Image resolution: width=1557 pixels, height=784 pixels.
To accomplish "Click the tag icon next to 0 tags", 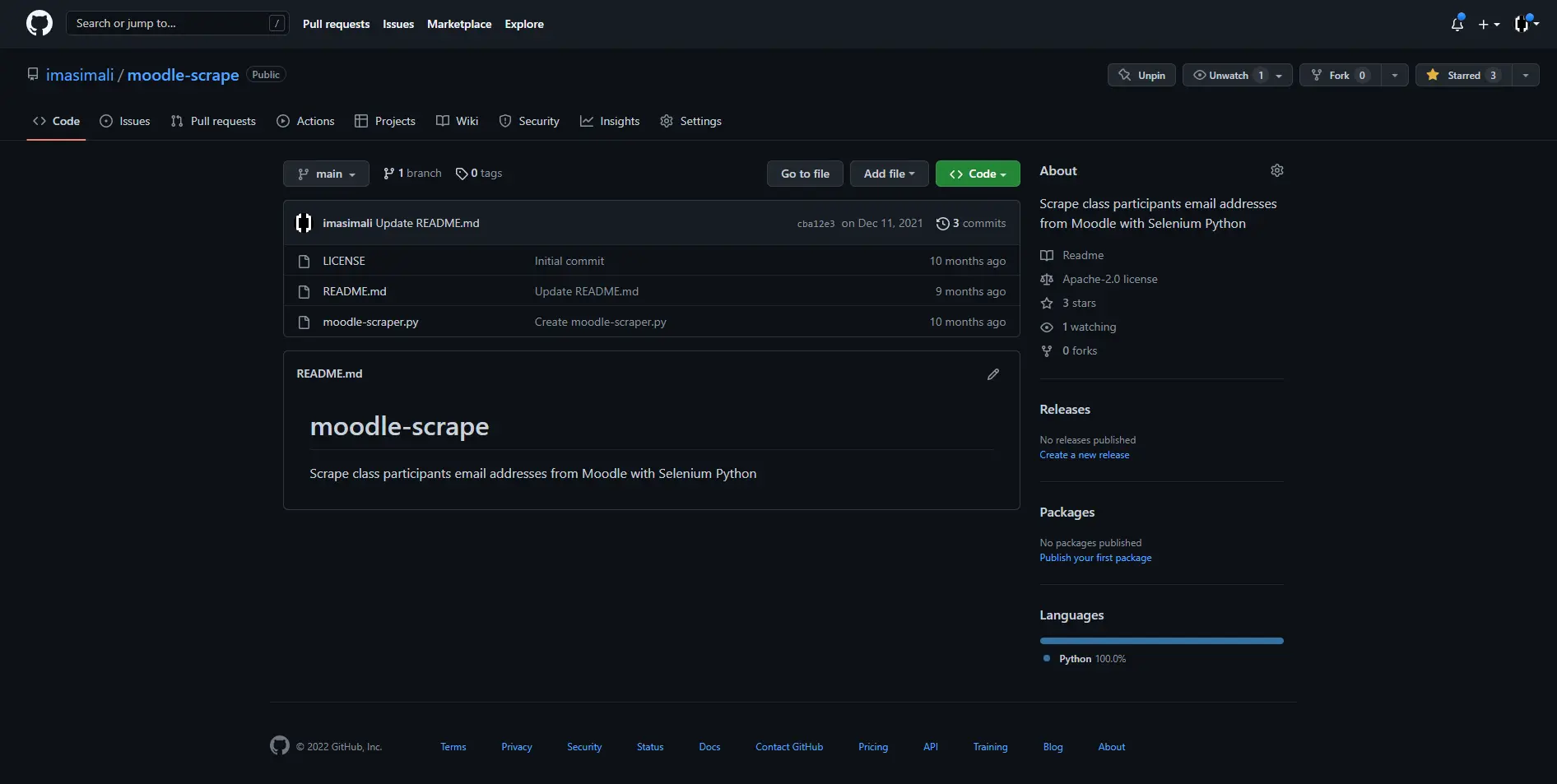I will click(462, 174).
